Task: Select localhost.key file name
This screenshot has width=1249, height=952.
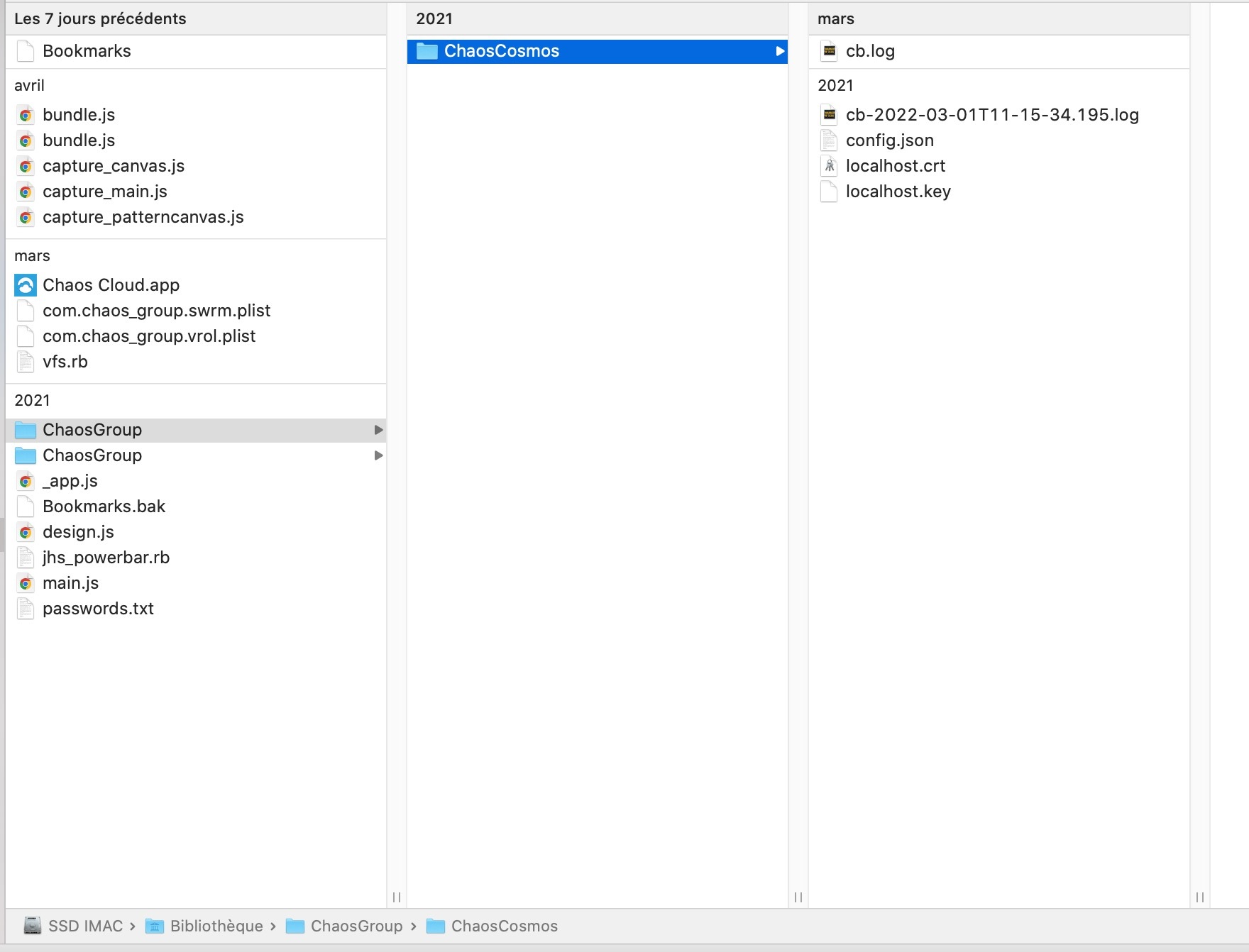Action: click(x=898, y=192)
